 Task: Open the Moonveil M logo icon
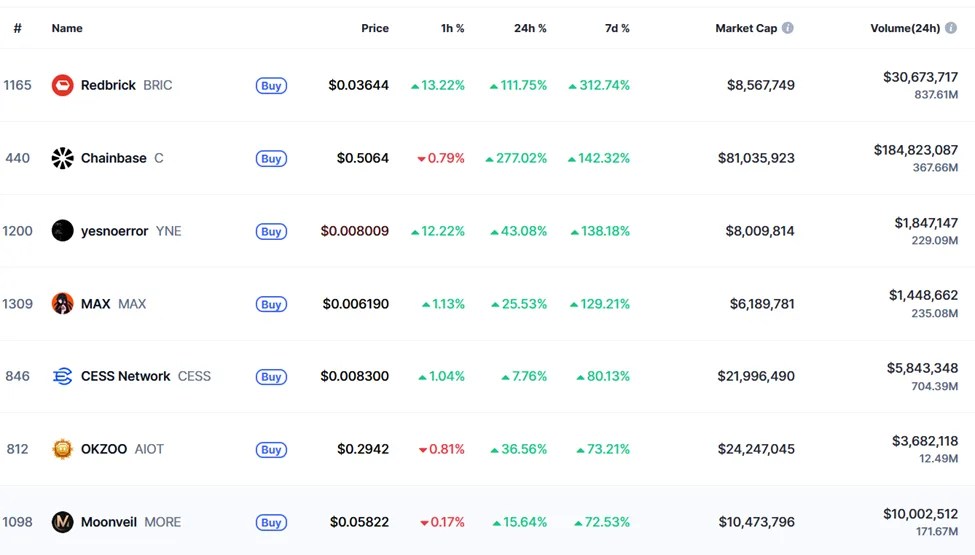click(62, 521)
